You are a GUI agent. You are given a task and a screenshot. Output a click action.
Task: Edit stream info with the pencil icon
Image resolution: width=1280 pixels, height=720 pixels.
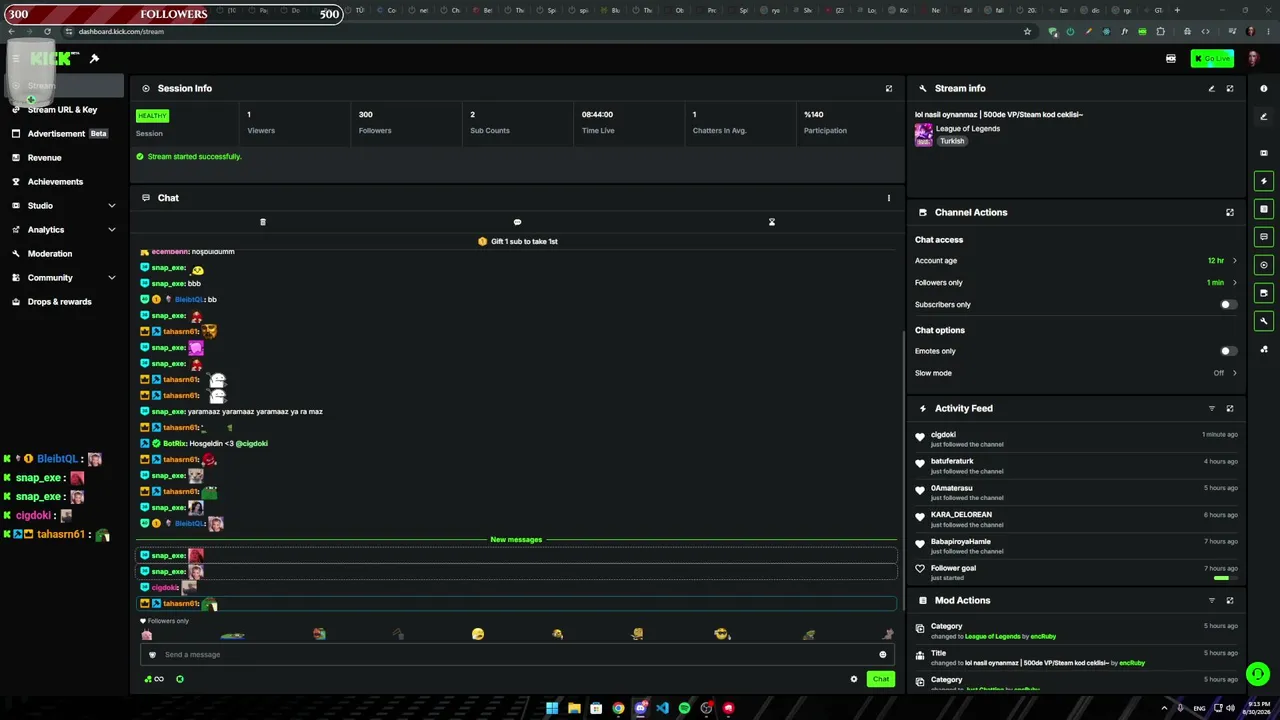click(x=1211, y=88)
